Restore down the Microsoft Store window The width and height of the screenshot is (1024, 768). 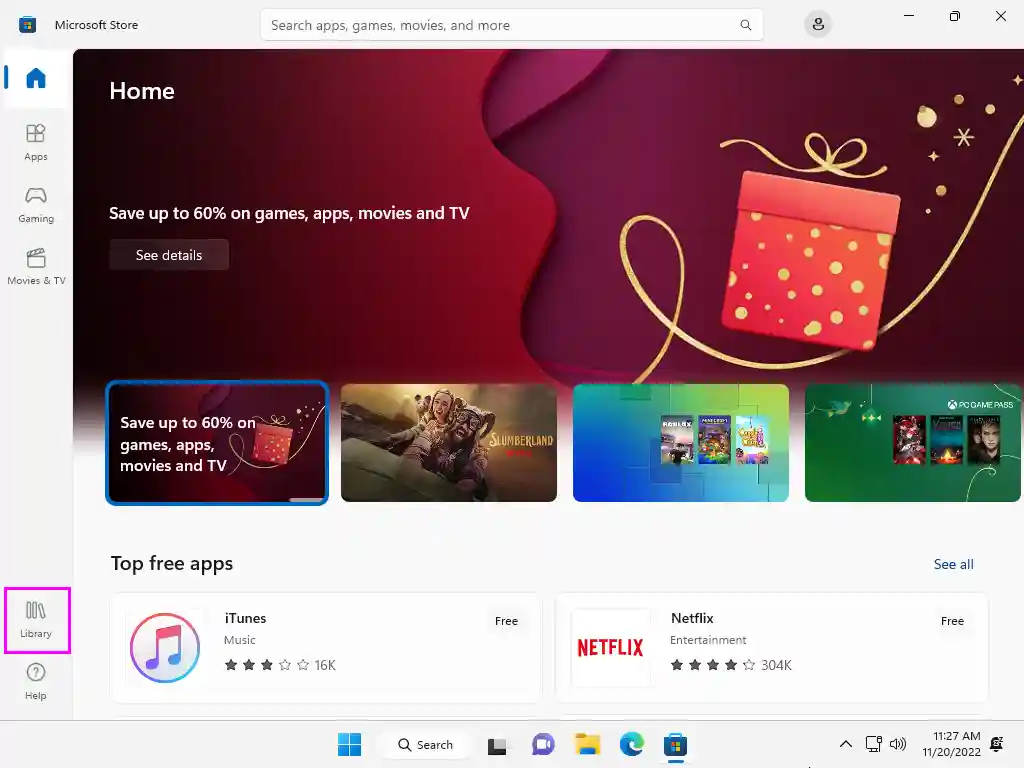coord(954,16)
